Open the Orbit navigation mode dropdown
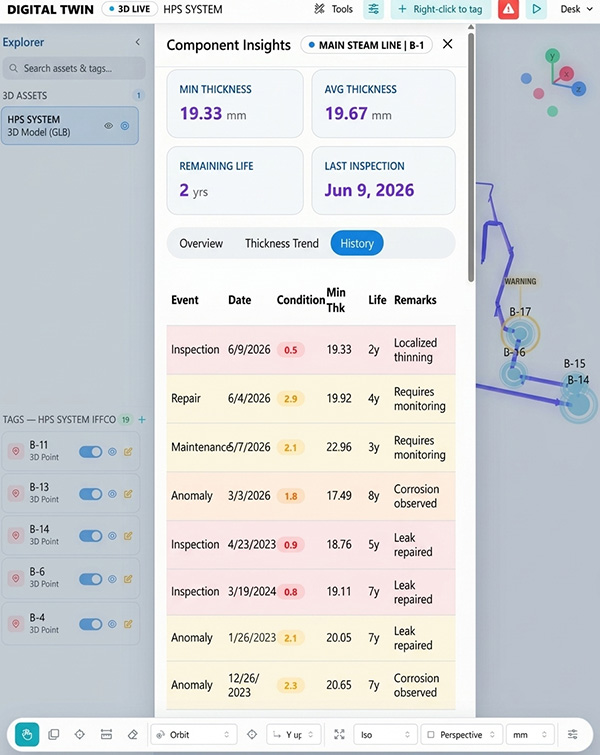 point(194,734)
